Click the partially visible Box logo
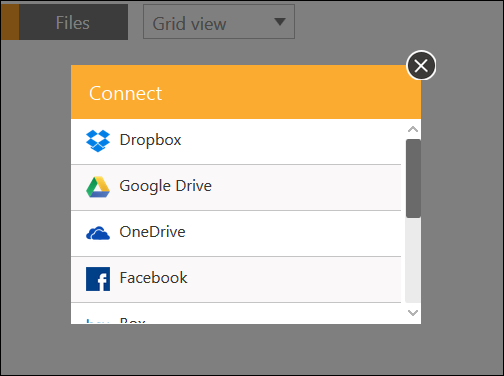 click(x=98, y=321)
